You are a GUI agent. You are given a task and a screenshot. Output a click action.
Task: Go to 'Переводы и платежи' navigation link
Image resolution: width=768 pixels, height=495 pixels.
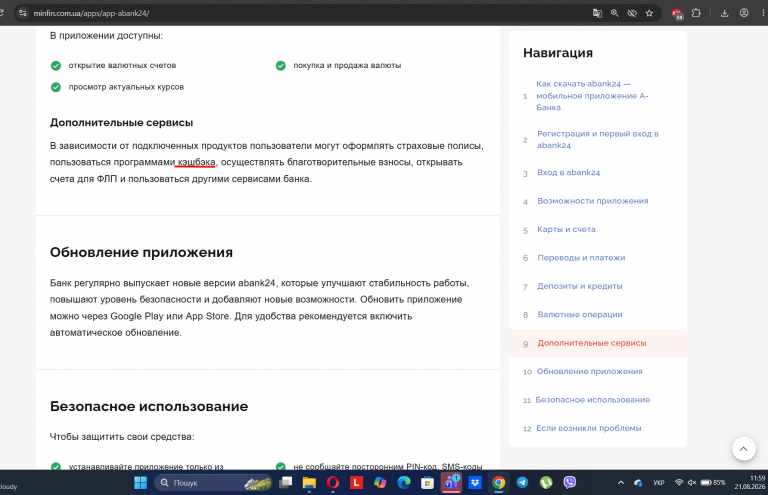(581, 258)
